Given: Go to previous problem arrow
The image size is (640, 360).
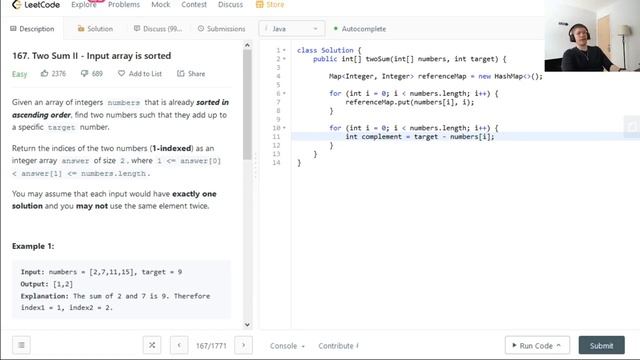Looking at the screenshot, I should [x=179, y=345].
